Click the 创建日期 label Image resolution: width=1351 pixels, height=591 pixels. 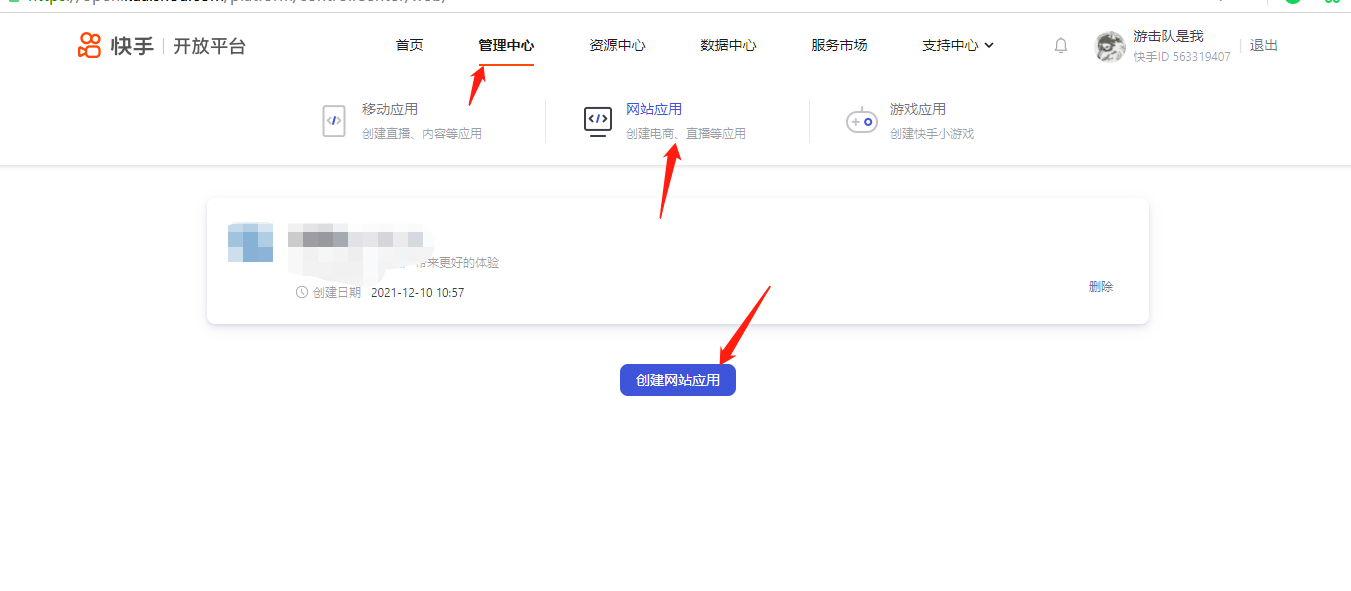tap(337, 293)
